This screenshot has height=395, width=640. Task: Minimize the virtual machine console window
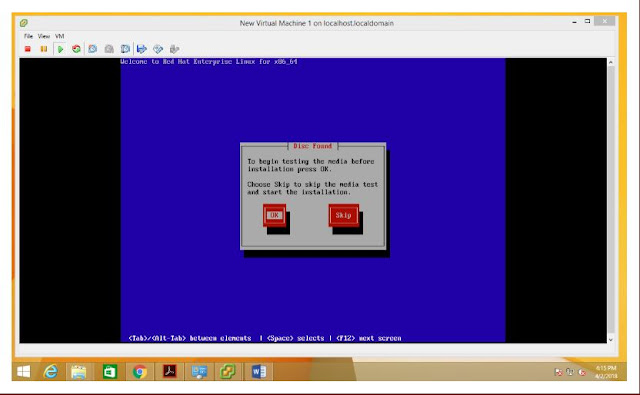click(575, 22)
